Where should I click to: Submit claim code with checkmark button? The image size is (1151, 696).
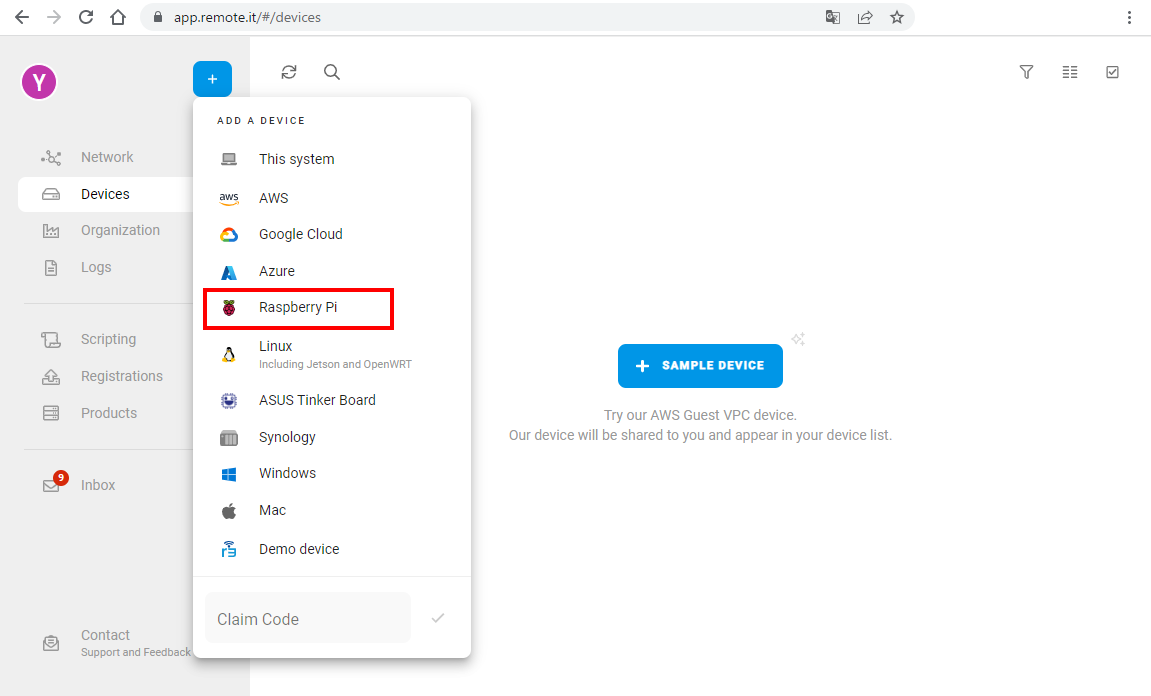(437, 618)
